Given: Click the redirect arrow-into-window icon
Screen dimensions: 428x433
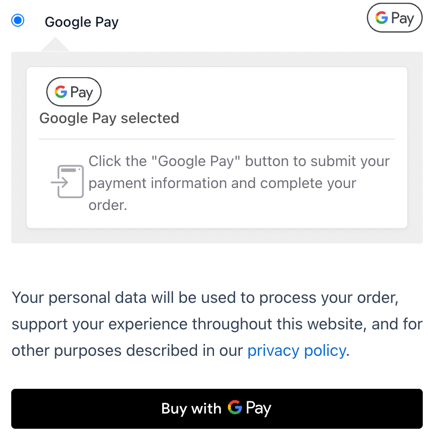Looking at the screenshot, I should tap(67, 182).
